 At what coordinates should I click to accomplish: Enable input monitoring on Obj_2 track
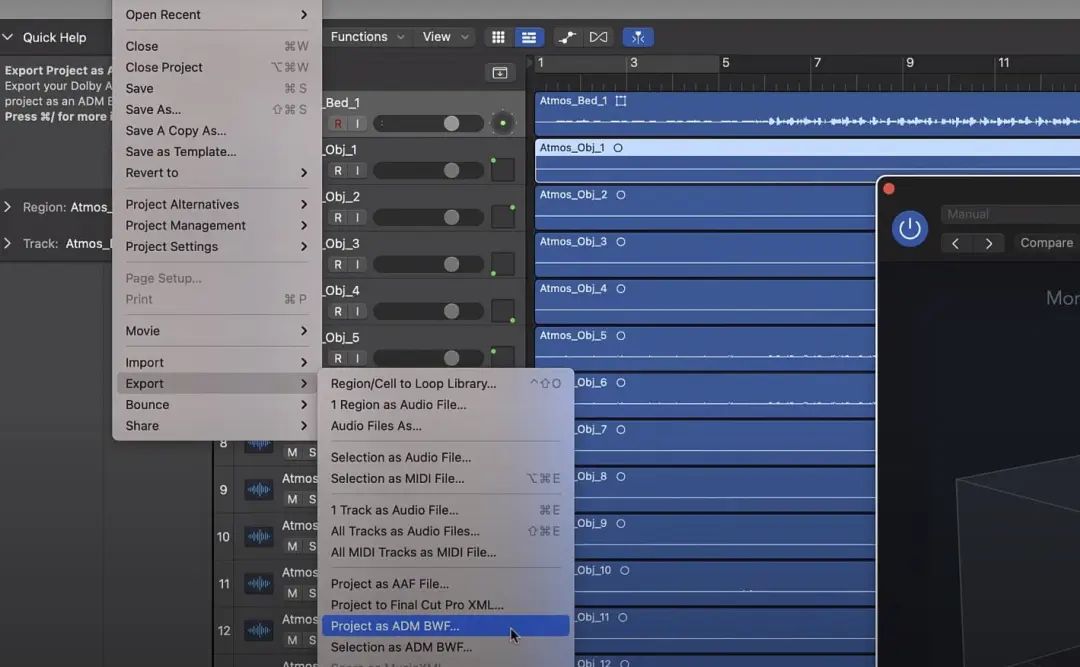coord(357,217)
